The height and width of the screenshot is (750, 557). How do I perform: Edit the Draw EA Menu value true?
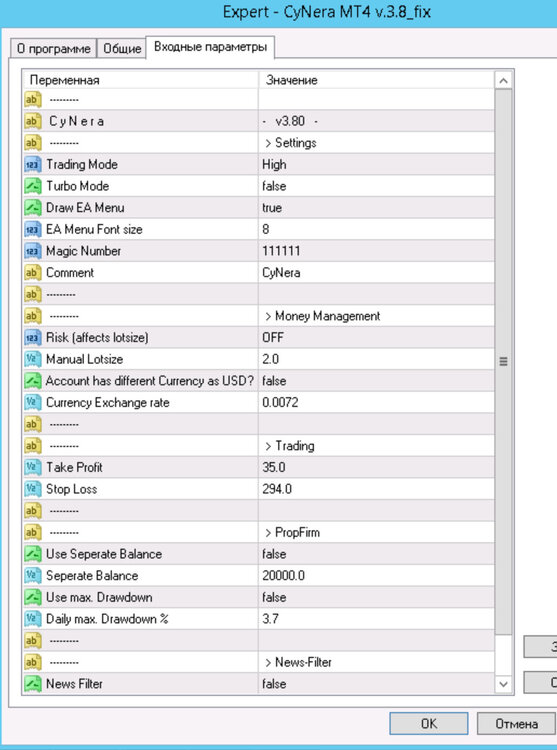[x=272, y=208]
